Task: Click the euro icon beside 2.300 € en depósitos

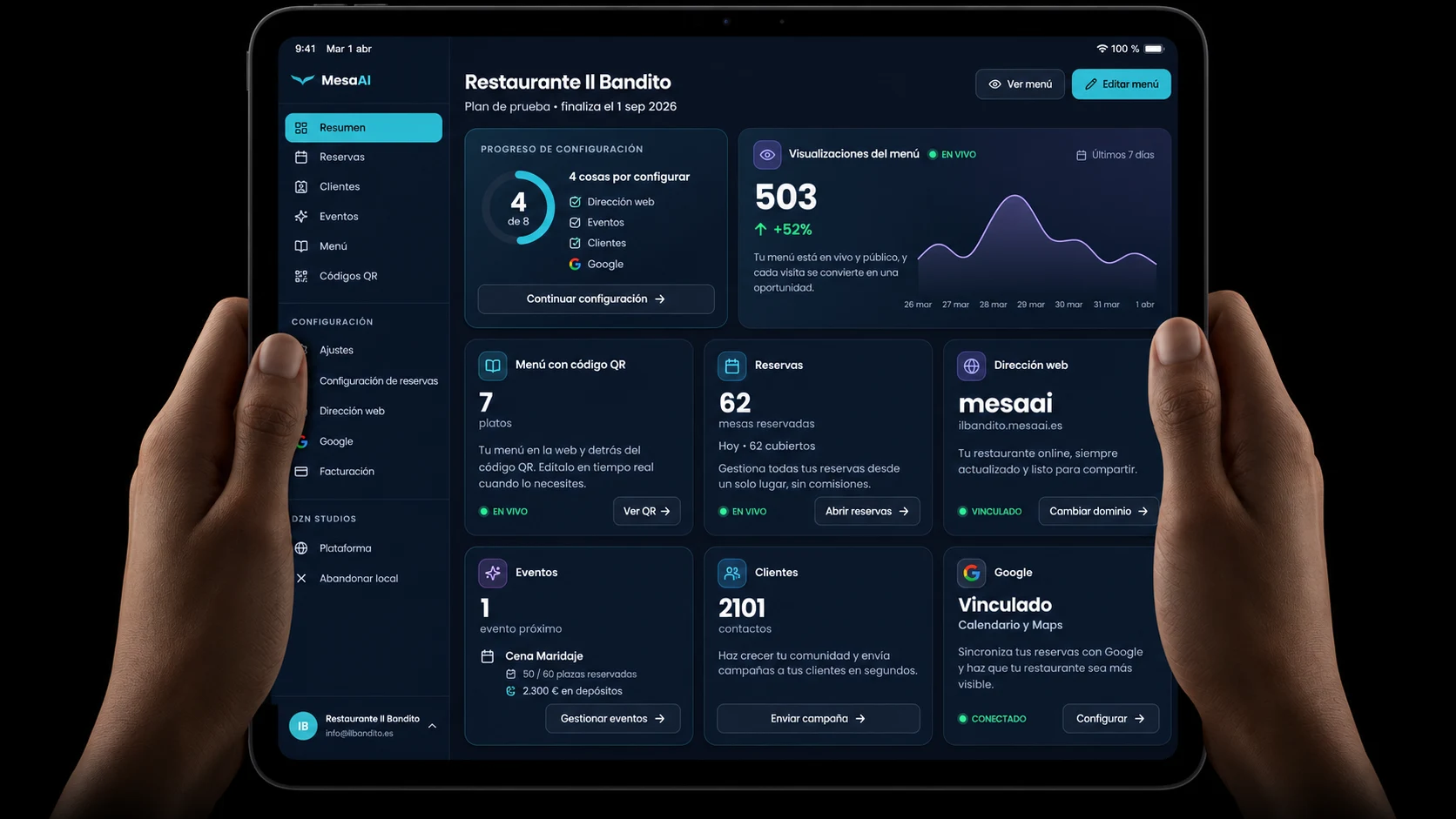Action: click(510, 691)
